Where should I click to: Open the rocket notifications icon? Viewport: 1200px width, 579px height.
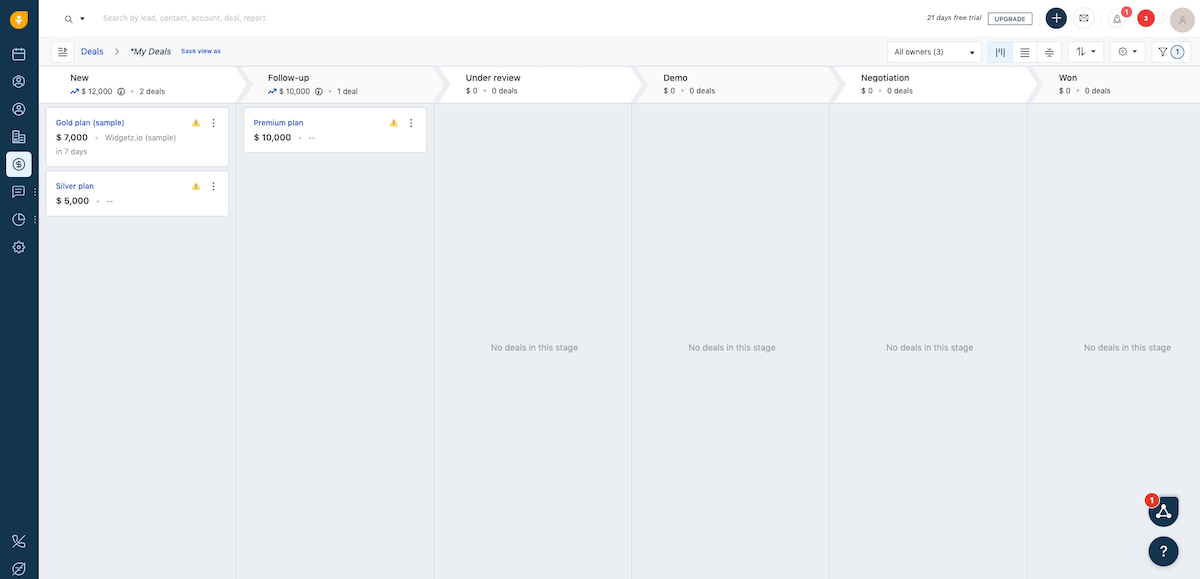(1117, 18)
